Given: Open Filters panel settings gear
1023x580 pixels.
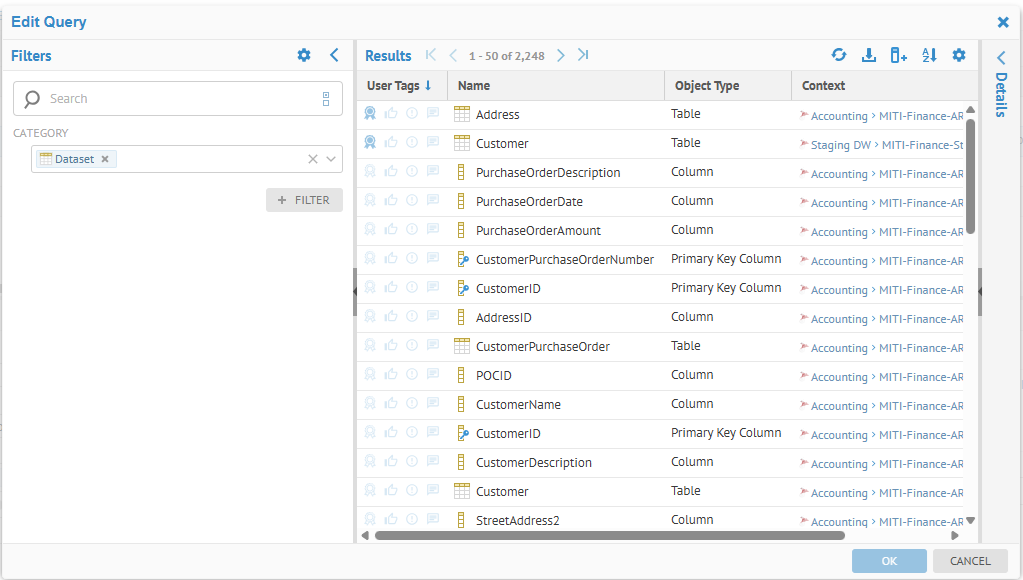Looking at the screenshot, I should (304, 56).
